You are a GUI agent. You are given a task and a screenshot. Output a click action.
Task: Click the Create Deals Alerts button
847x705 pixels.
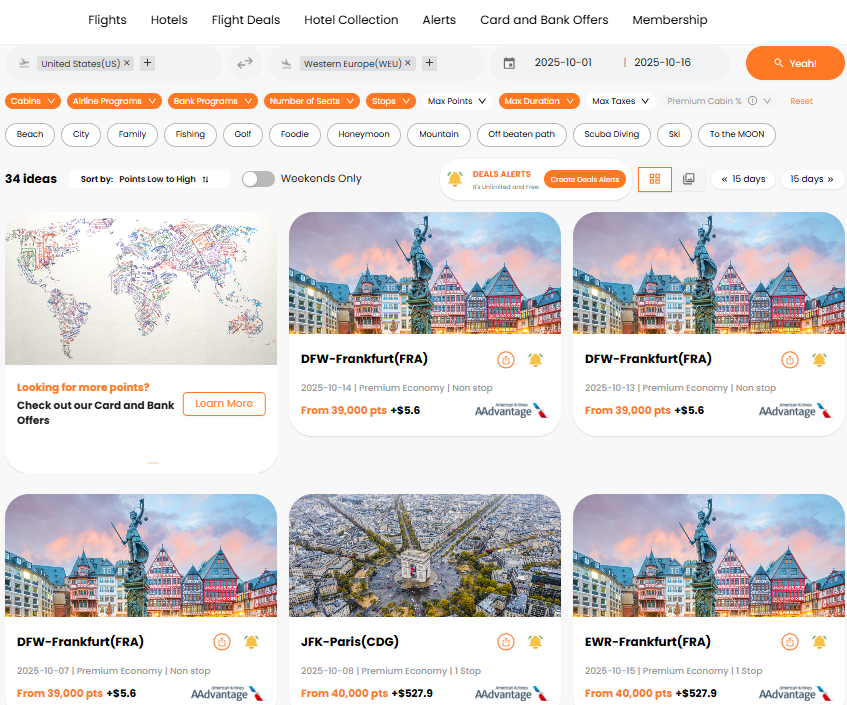[585, 179]
